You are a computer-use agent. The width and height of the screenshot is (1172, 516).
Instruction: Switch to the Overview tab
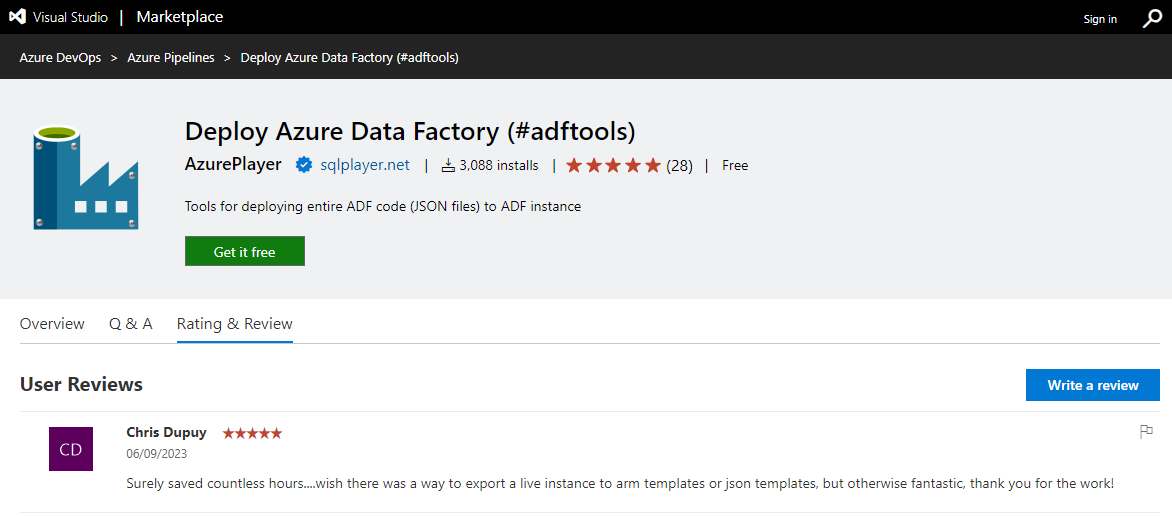[52, 324]
